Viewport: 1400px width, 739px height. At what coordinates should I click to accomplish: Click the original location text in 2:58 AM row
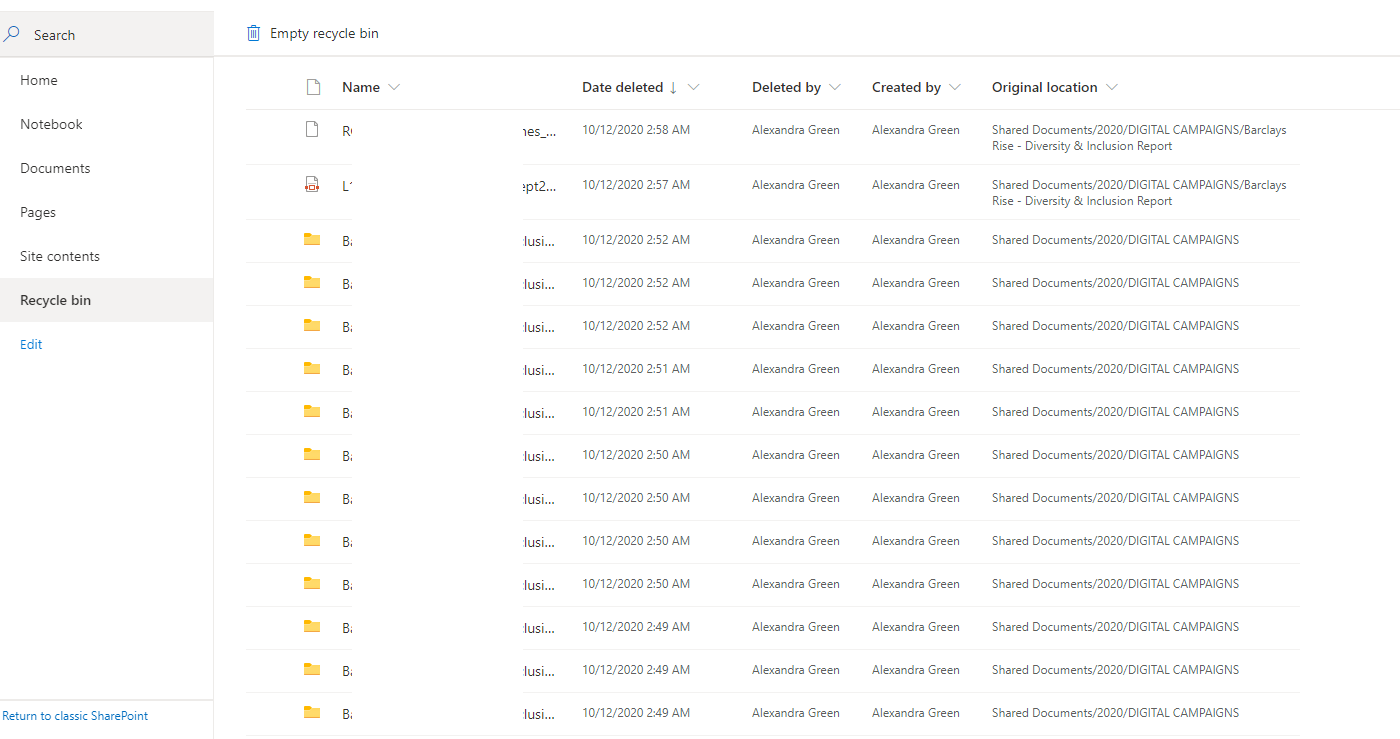1139,138
